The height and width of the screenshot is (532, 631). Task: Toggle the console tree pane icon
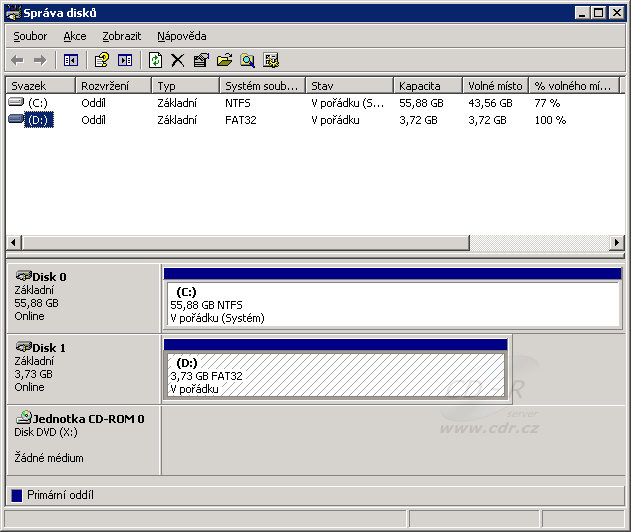70,60
